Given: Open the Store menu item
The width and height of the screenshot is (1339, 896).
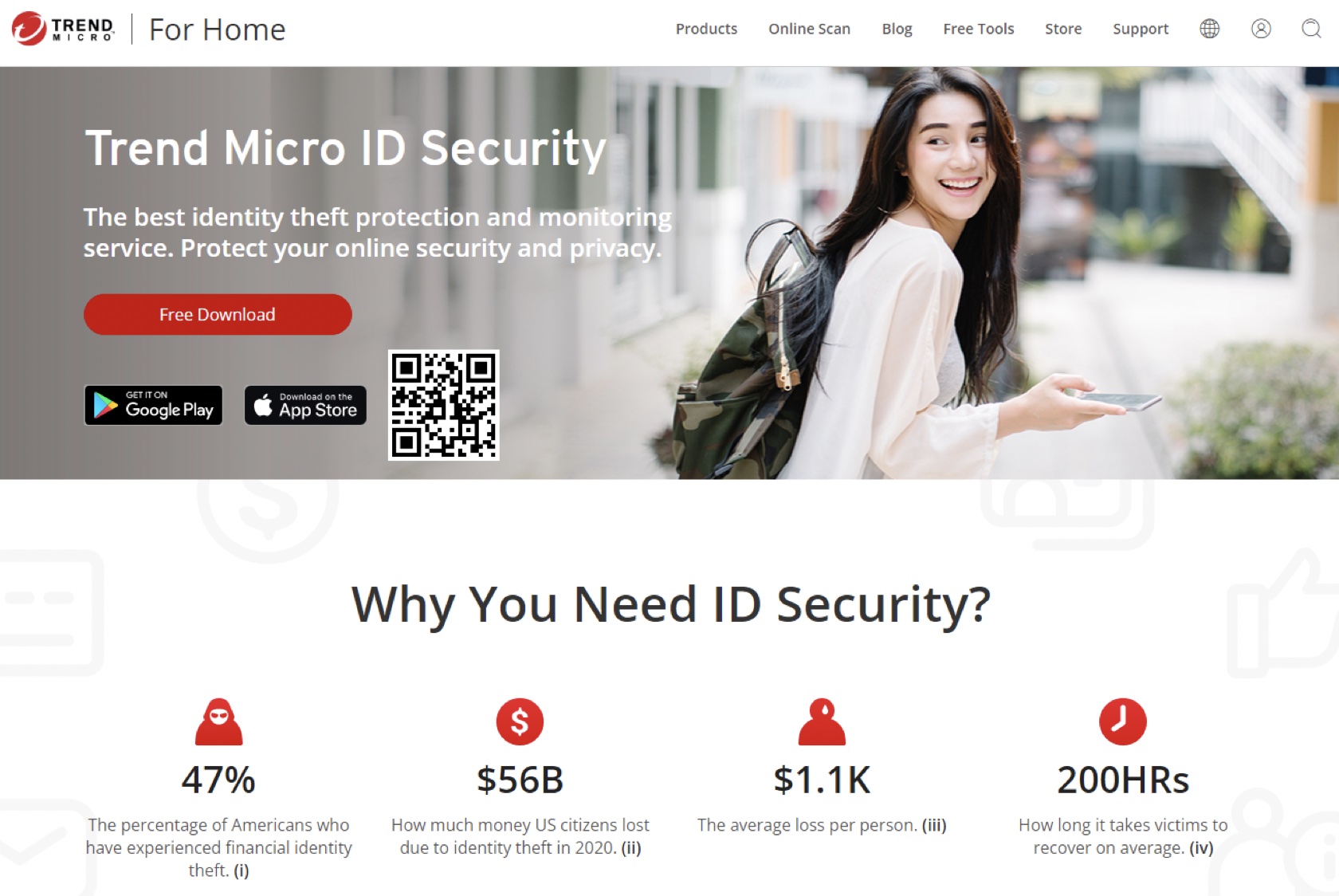Looking at the screenshot, I should 1063,29.
